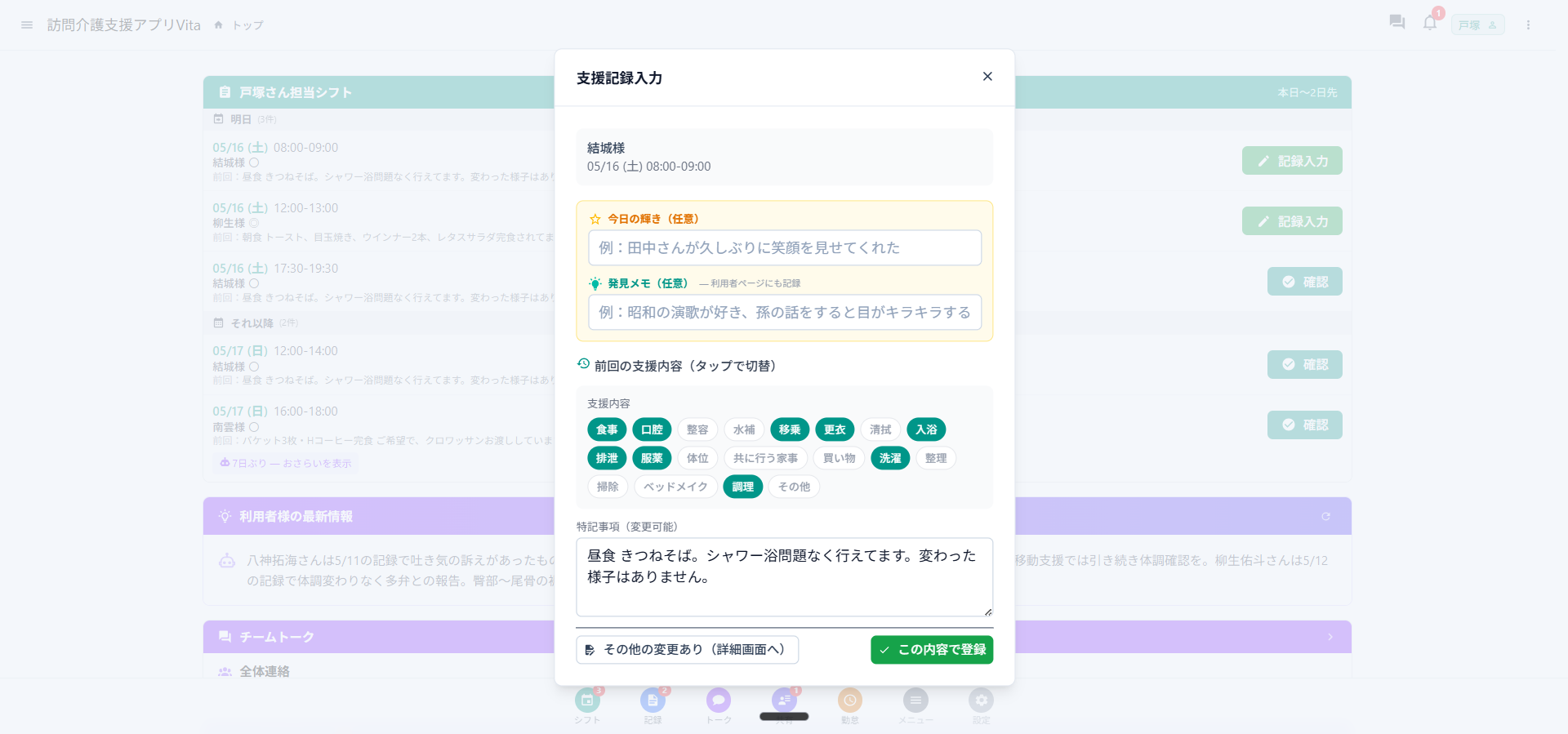Toggle the 調理 support chip
Screen dimensions: 1568x734
(743, 487)
